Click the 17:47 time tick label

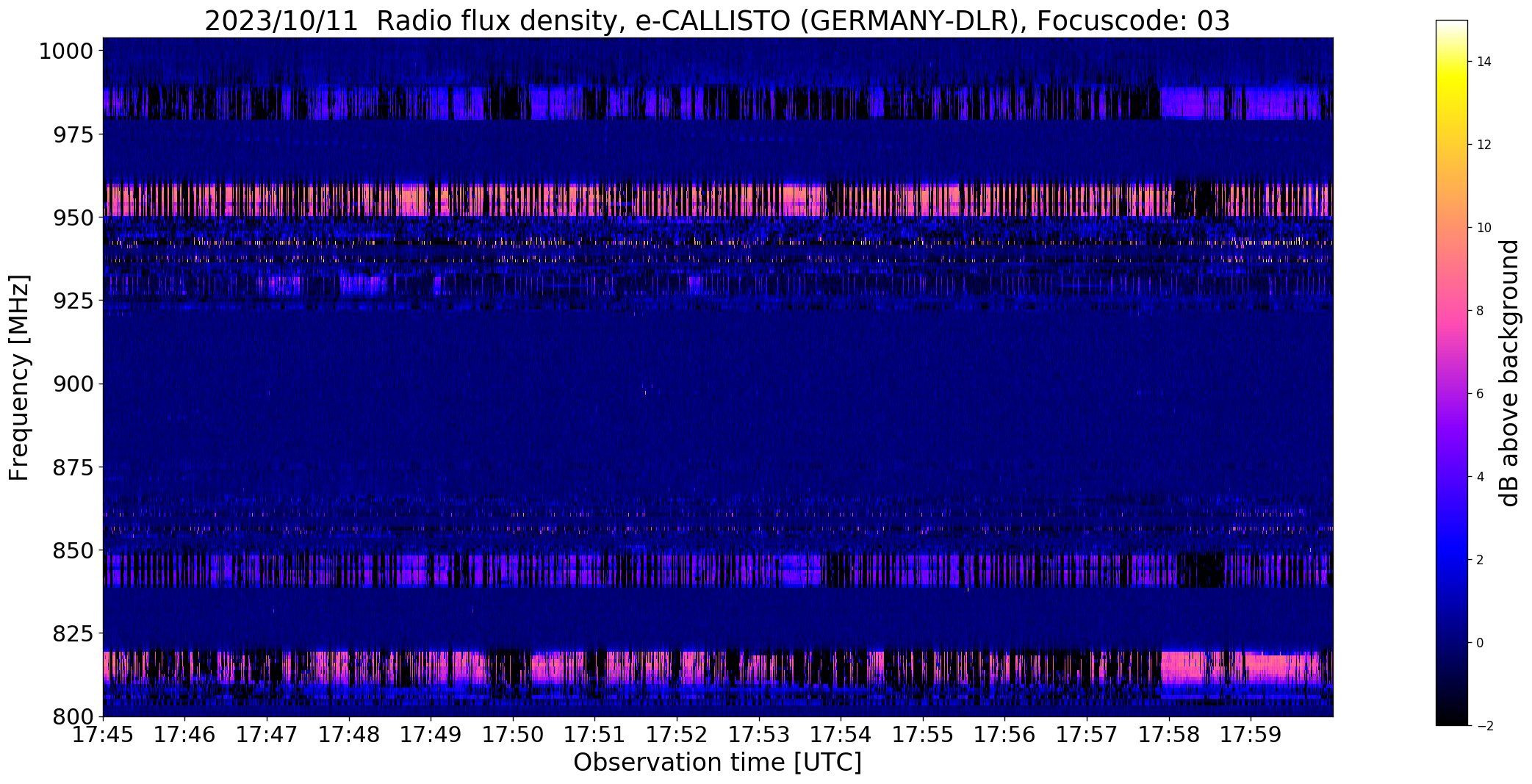(267, 735)
